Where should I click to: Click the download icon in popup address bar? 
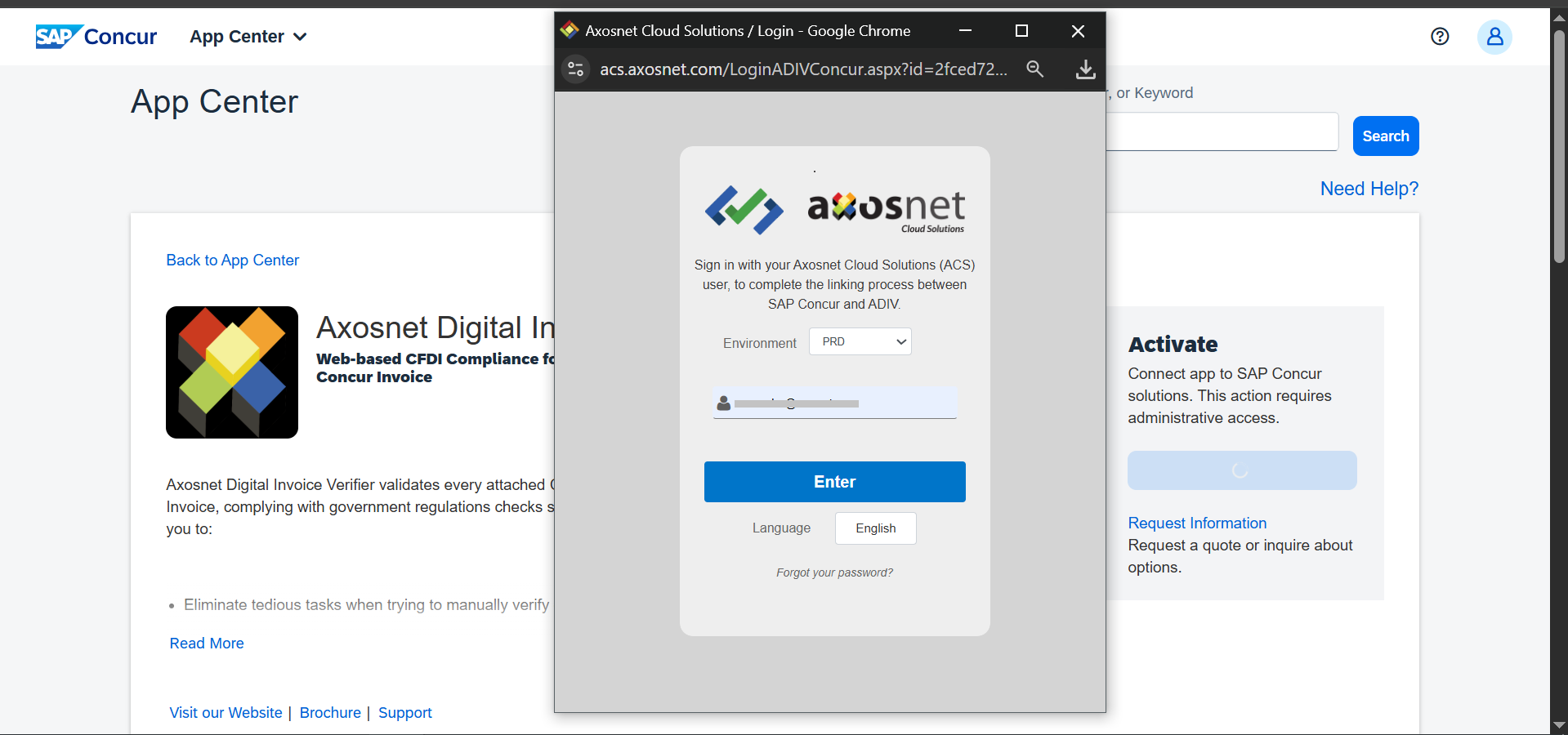click(x=1085, y=69)
